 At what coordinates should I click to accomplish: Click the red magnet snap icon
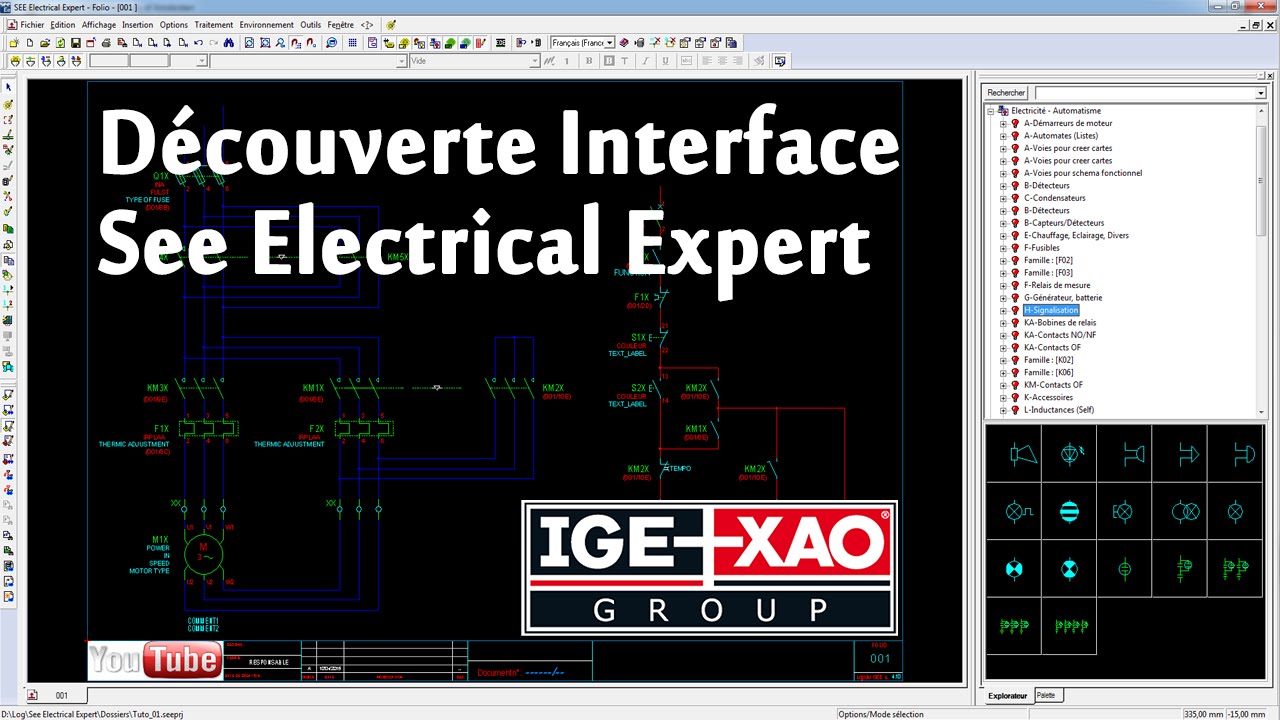click(296, 43)
